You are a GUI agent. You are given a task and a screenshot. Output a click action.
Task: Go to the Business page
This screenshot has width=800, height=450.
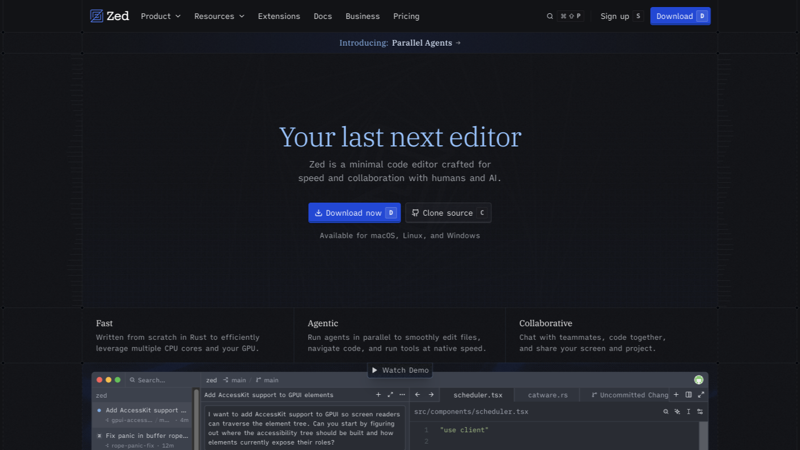pos(362,16)
